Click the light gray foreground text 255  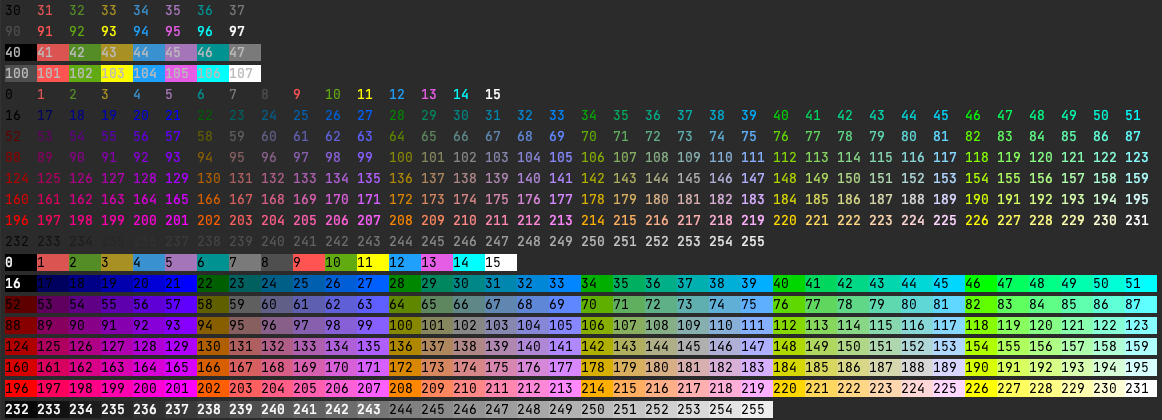pos(753,241)
